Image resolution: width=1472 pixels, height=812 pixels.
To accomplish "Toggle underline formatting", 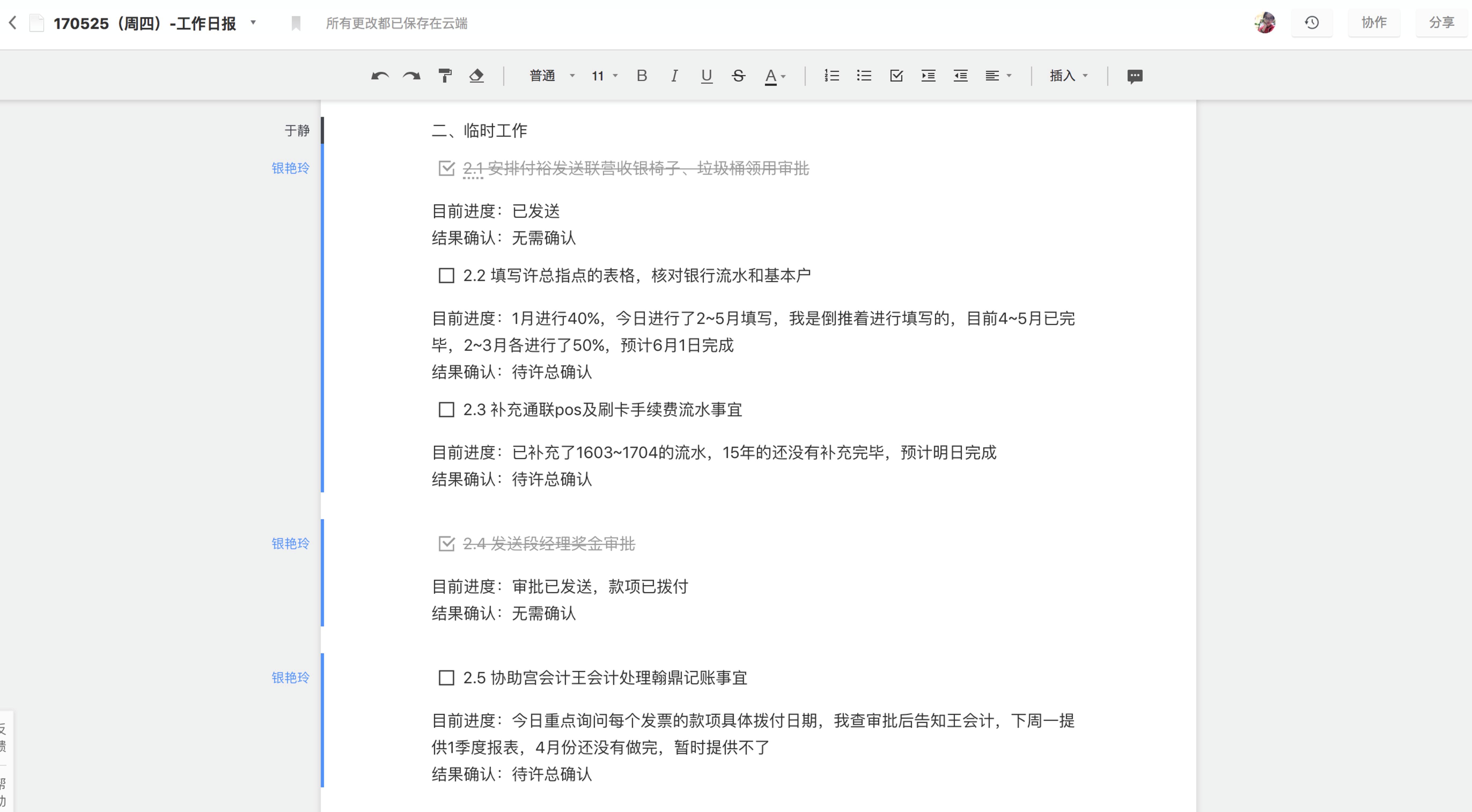I will point(706,75).
